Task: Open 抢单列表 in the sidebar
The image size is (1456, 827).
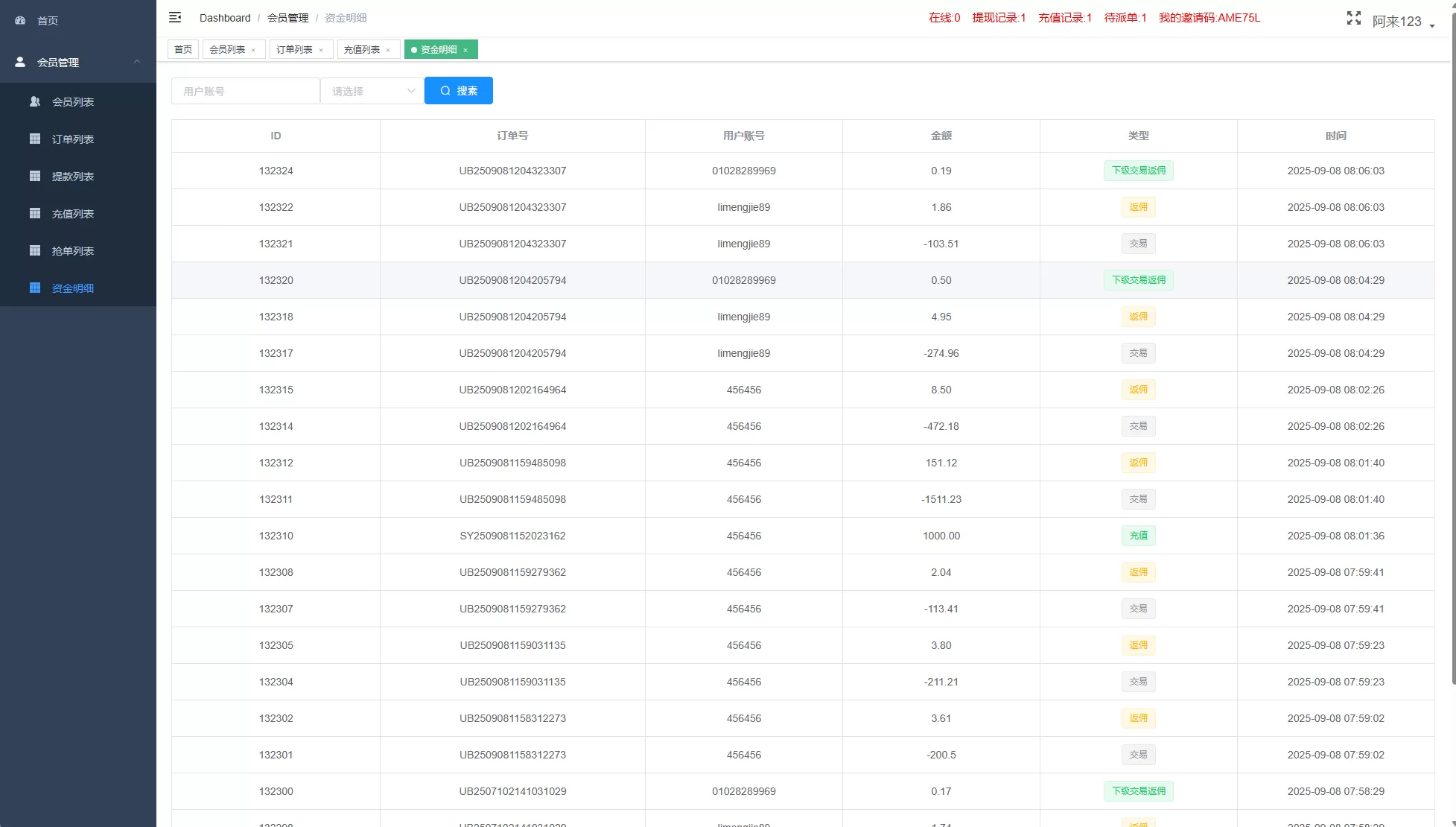Action: (72, 251)
